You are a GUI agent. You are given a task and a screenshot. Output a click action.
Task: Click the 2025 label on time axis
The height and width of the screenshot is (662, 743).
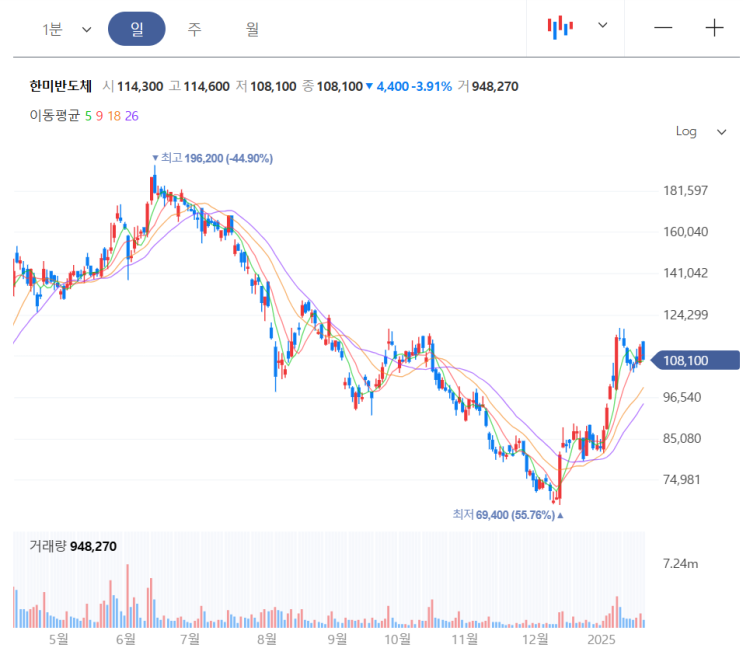coord(601,638)
